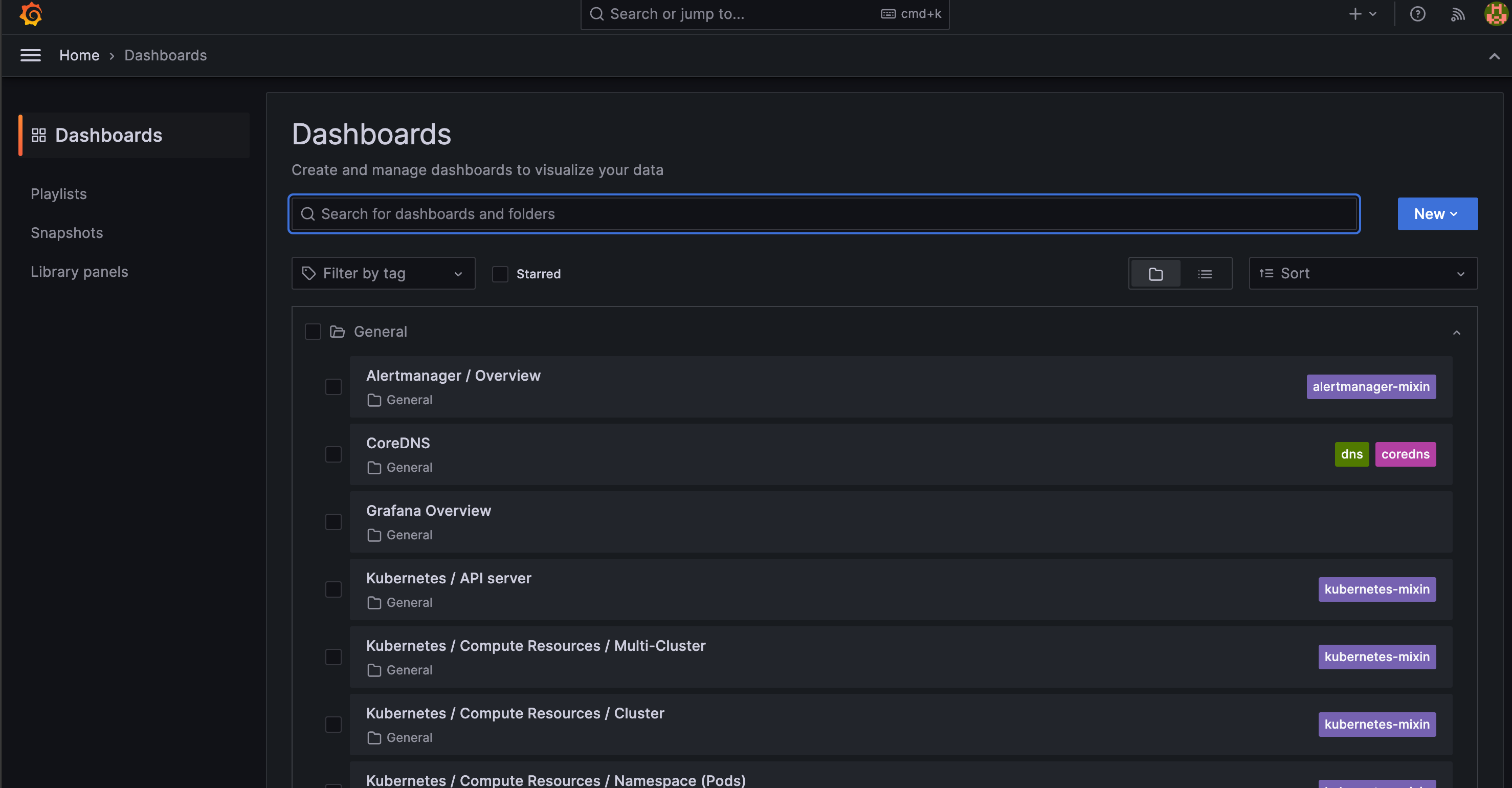Collapse the General folder section
The image size is (1512, 788).
point(1456,333)
